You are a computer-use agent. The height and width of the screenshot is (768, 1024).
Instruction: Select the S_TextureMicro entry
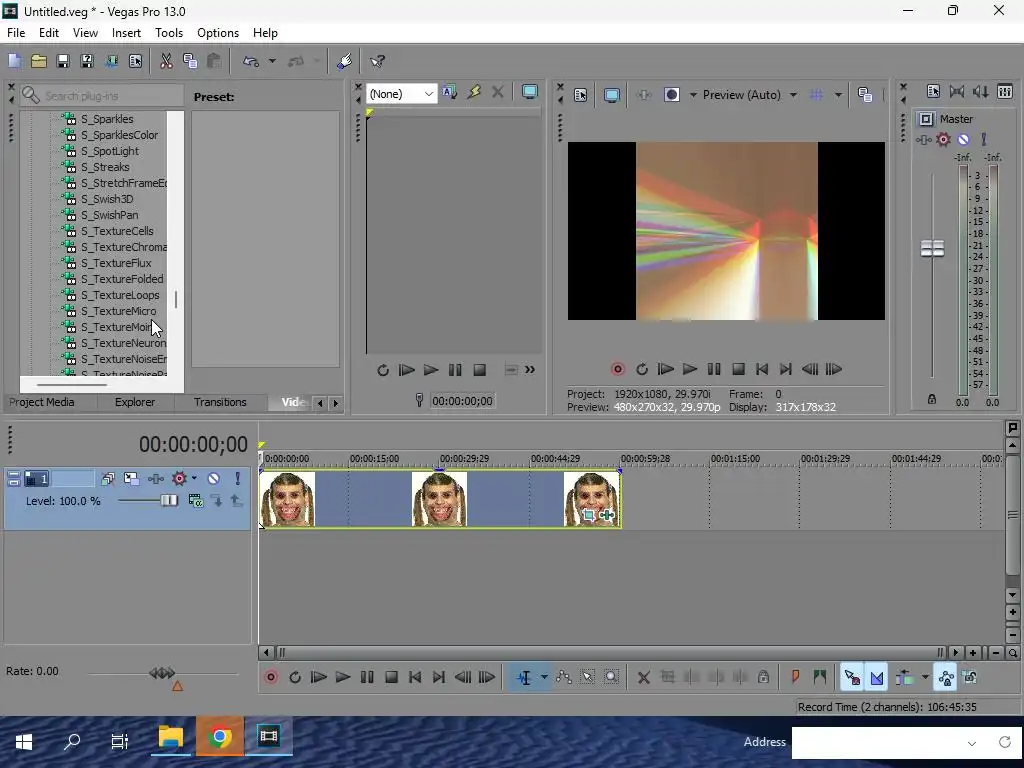coord(118,311)
